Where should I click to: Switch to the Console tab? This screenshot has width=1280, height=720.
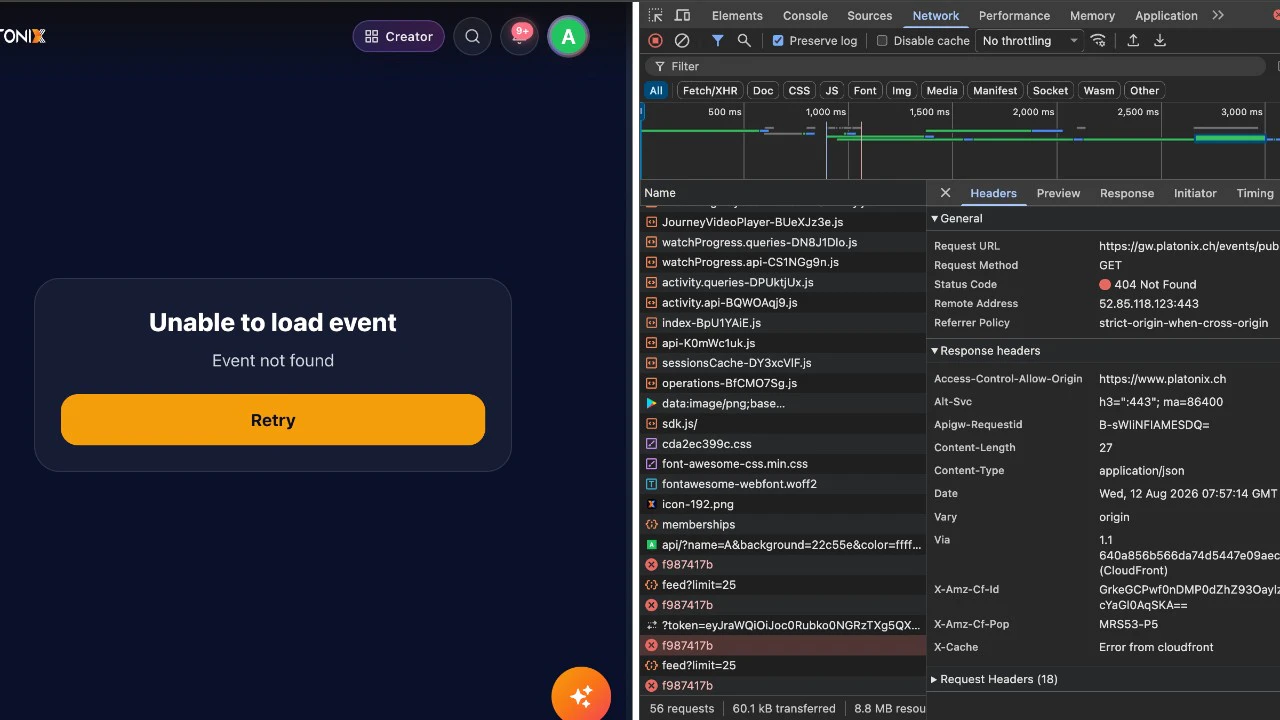click(x=805, y=15)
